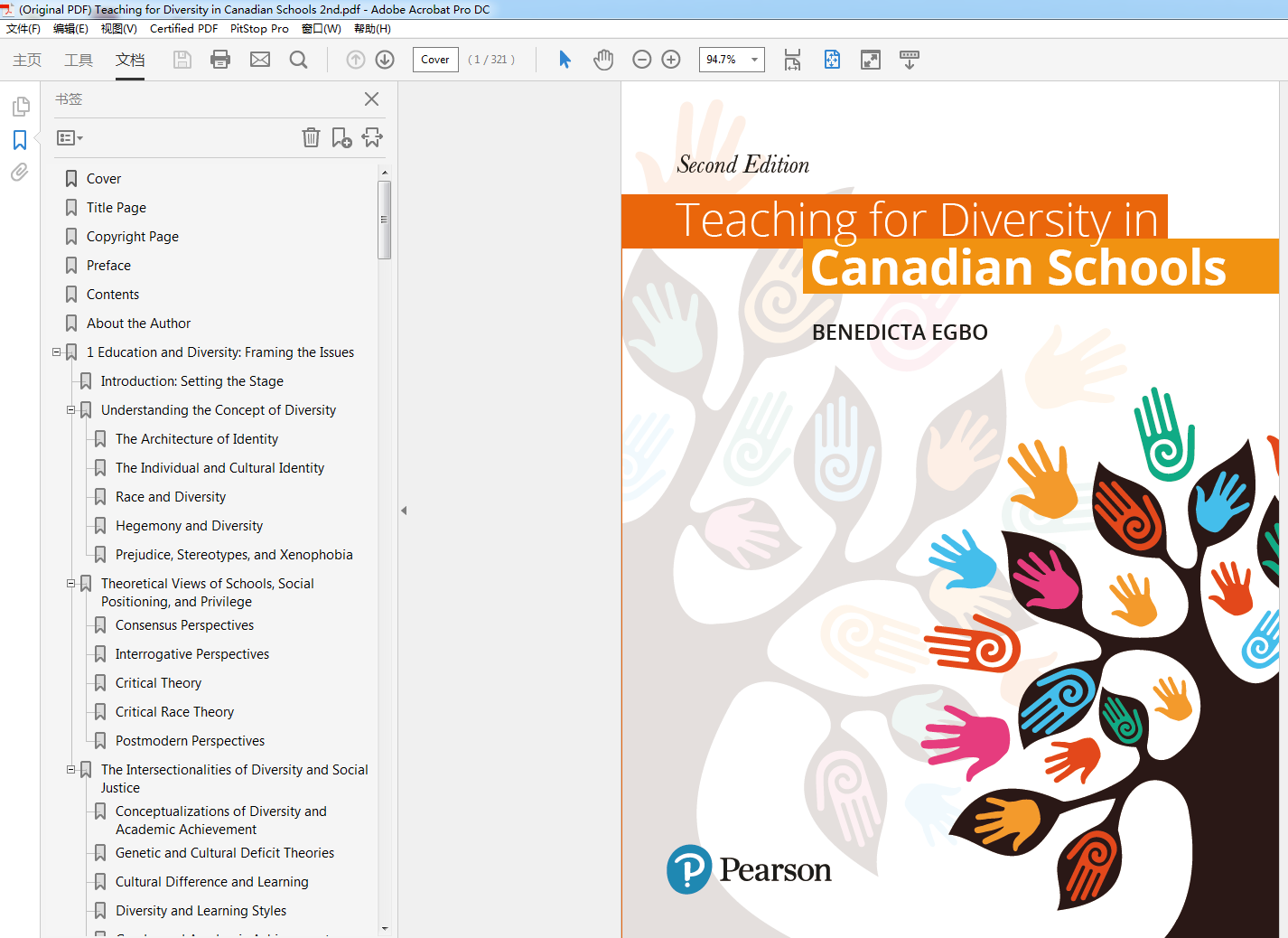The height and width of the screenshot is (938, 1288).
Task: Zoom out with the minus icon
Action: 642,60
